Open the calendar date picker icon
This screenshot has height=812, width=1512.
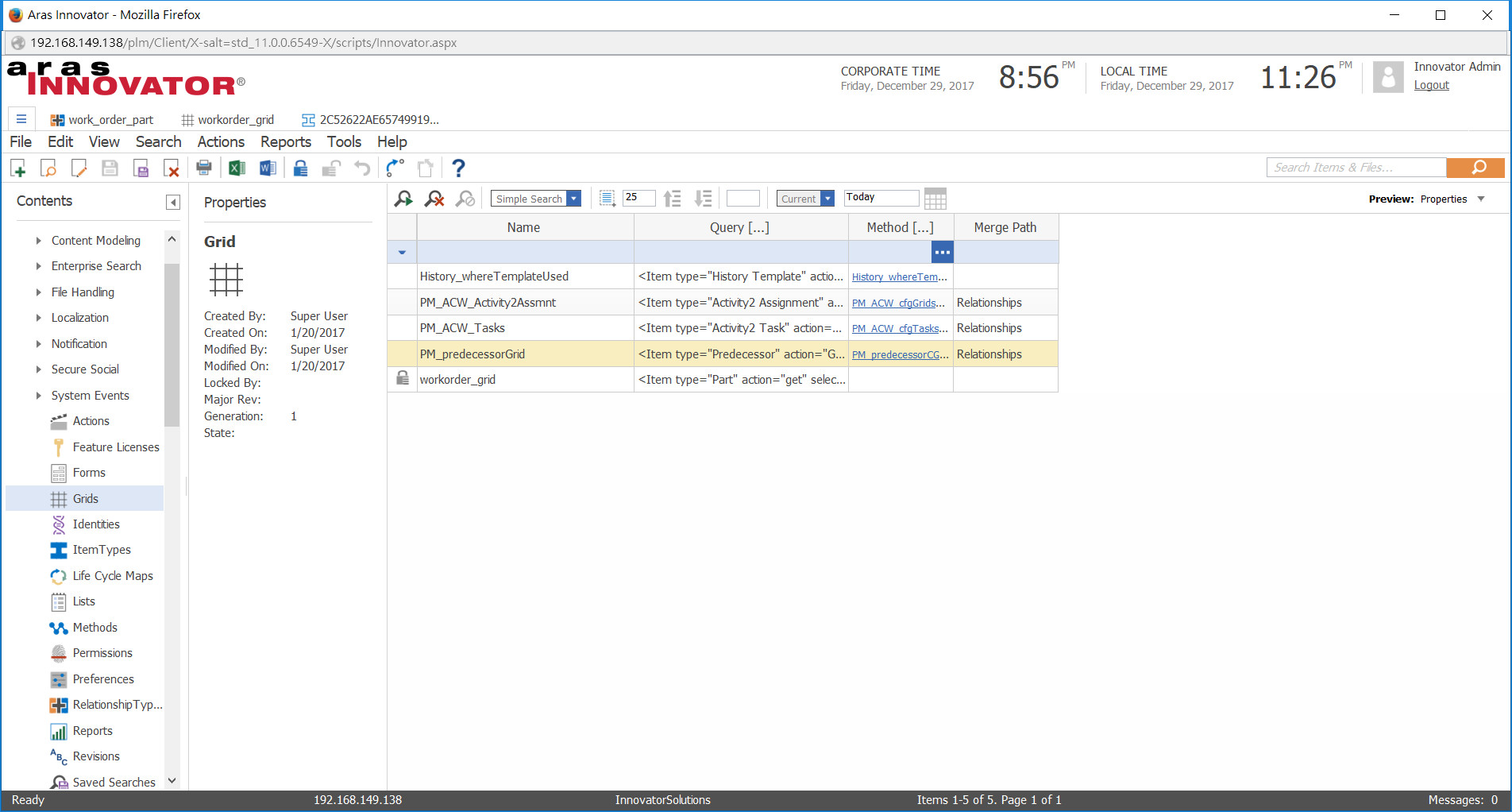coord(935,199)
